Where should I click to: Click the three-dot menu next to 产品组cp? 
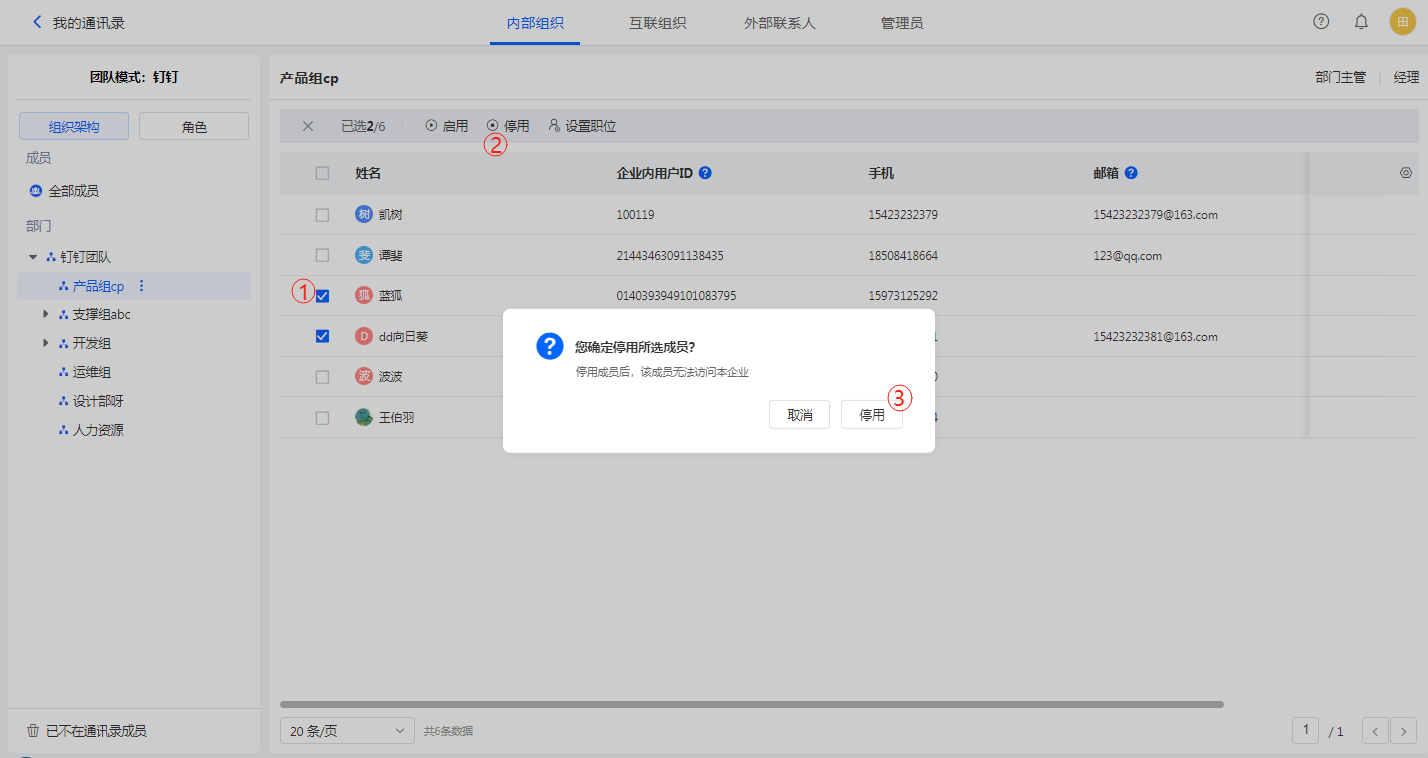point(141,286)
